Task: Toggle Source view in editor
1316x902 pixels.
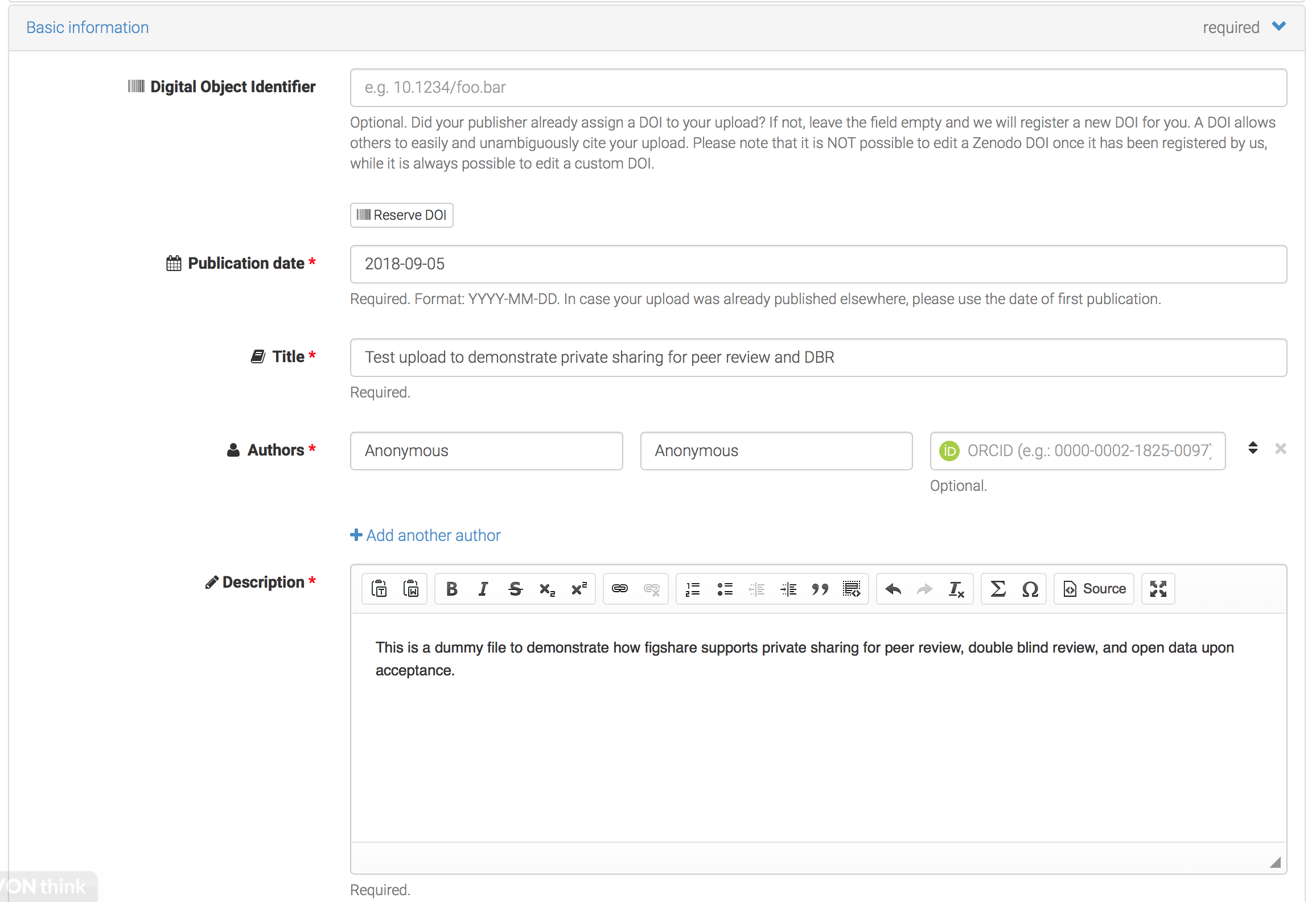Action: [1094, 589]
